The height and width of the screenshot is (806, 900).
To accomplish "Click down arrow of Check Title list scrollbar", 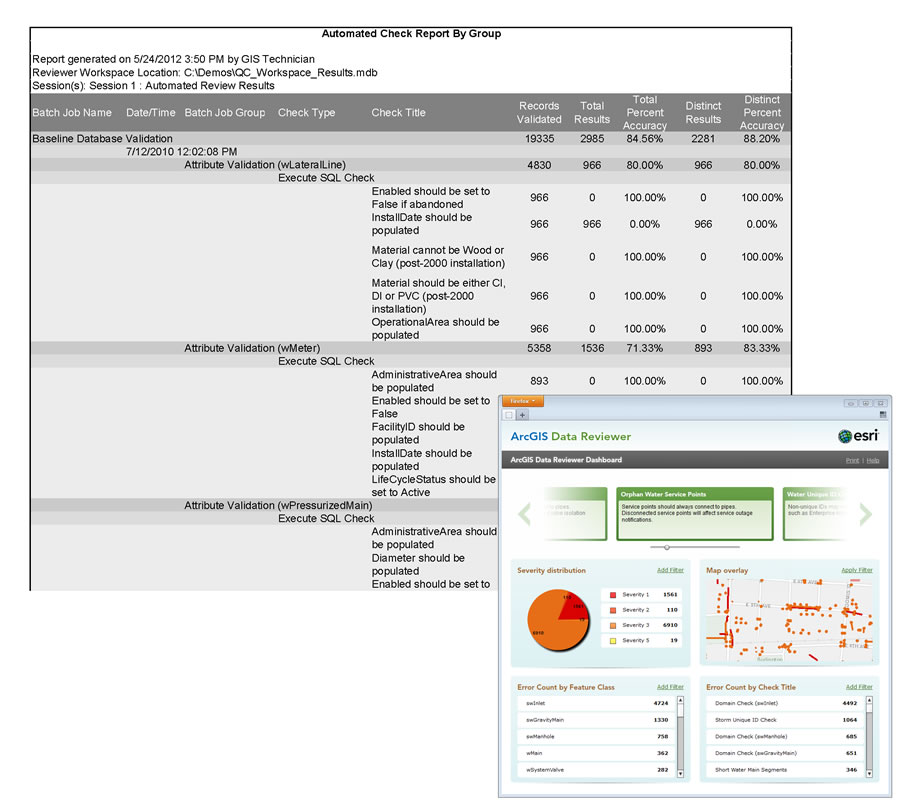I will click(x=870, y=774).
